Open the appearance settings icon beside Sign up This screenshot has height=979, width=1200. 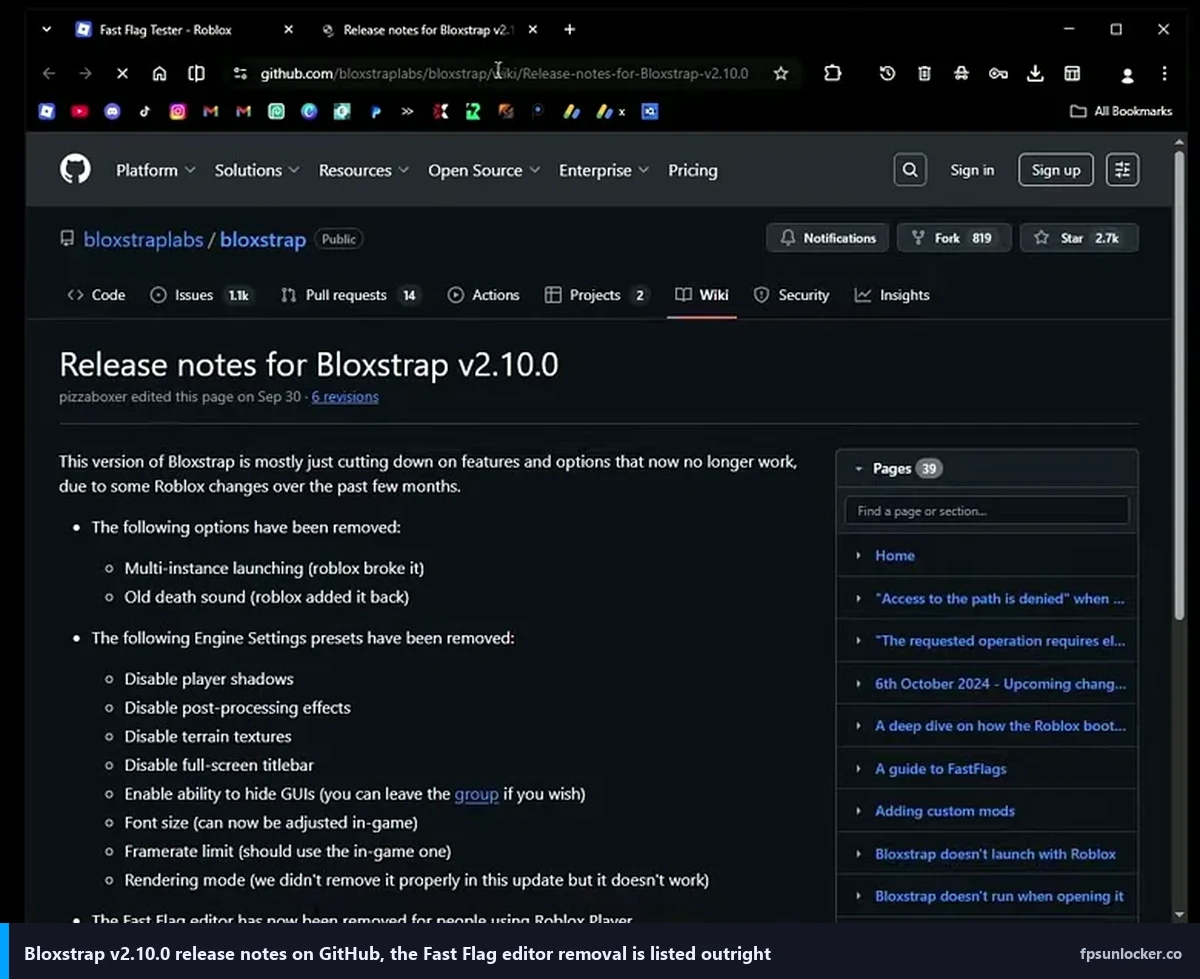[1122, 170]
